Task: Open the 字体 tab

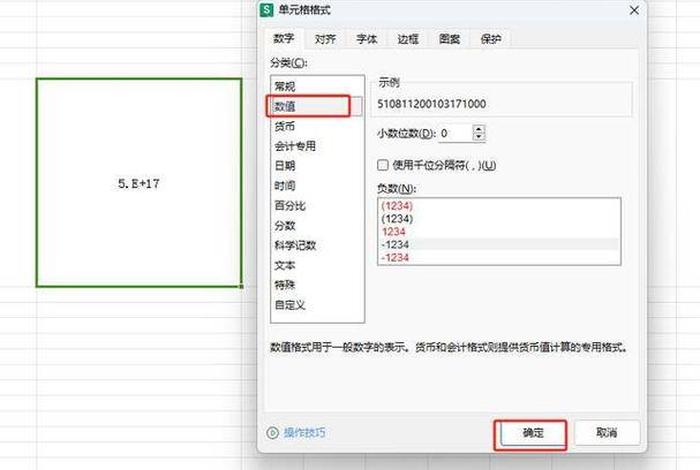Action: [367, 39]
